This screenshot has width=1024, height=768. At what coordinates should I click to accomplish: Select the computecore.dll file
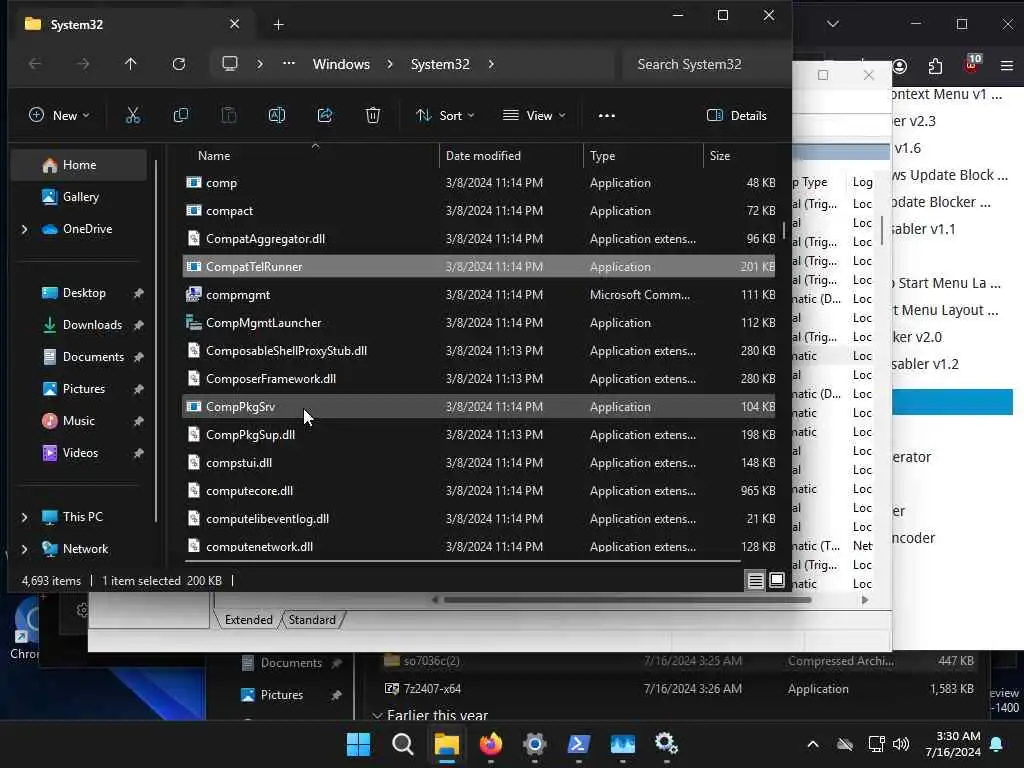tap(479, 490)
